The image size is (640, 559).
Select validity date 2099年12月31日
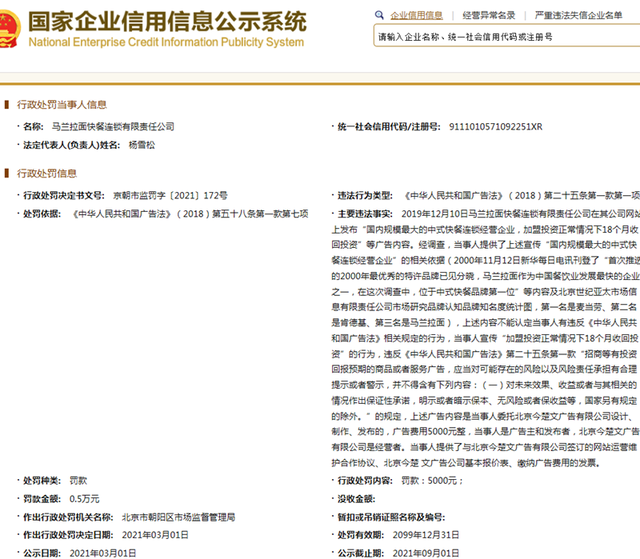[426, 535]
